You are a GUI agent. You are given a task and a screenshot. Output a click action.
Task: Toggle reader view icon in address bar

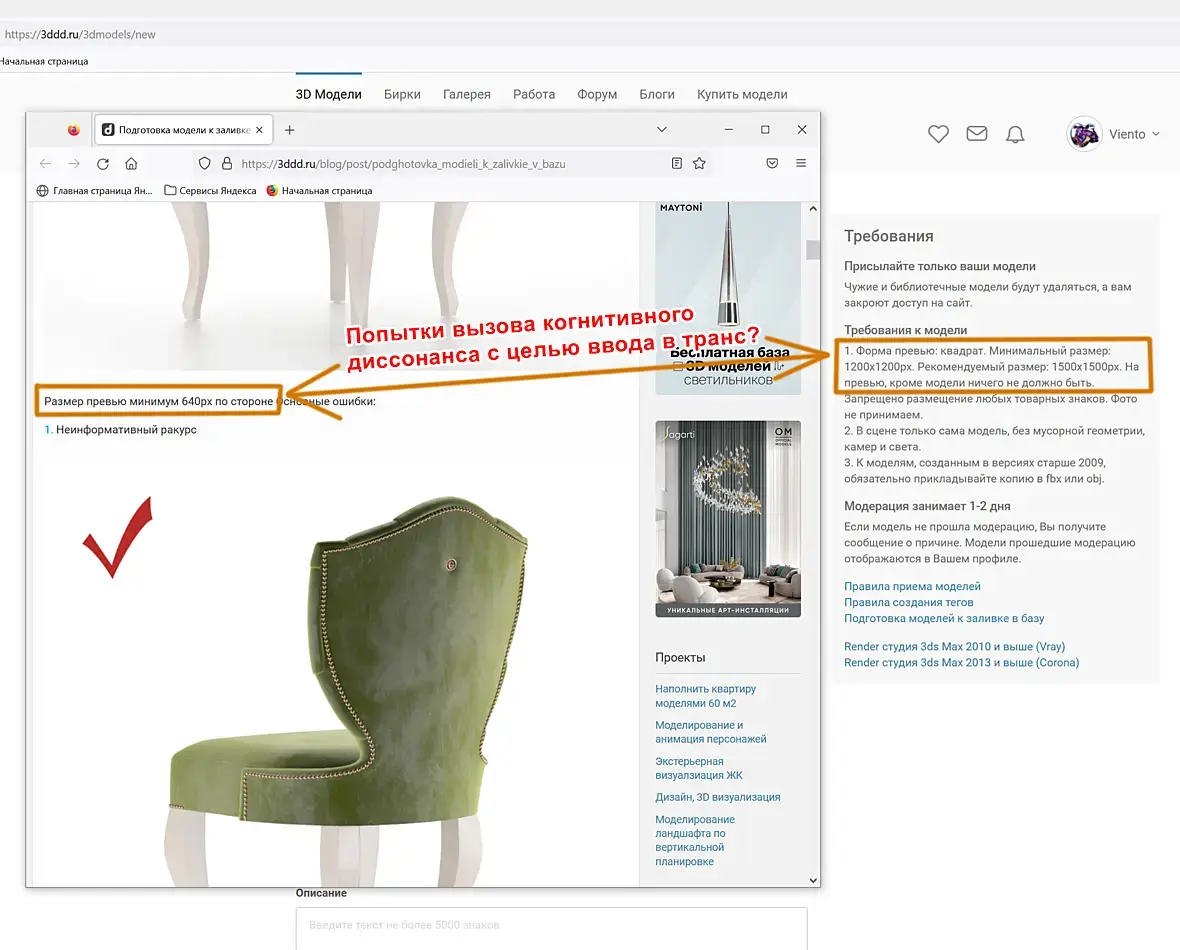pos(677,163)
